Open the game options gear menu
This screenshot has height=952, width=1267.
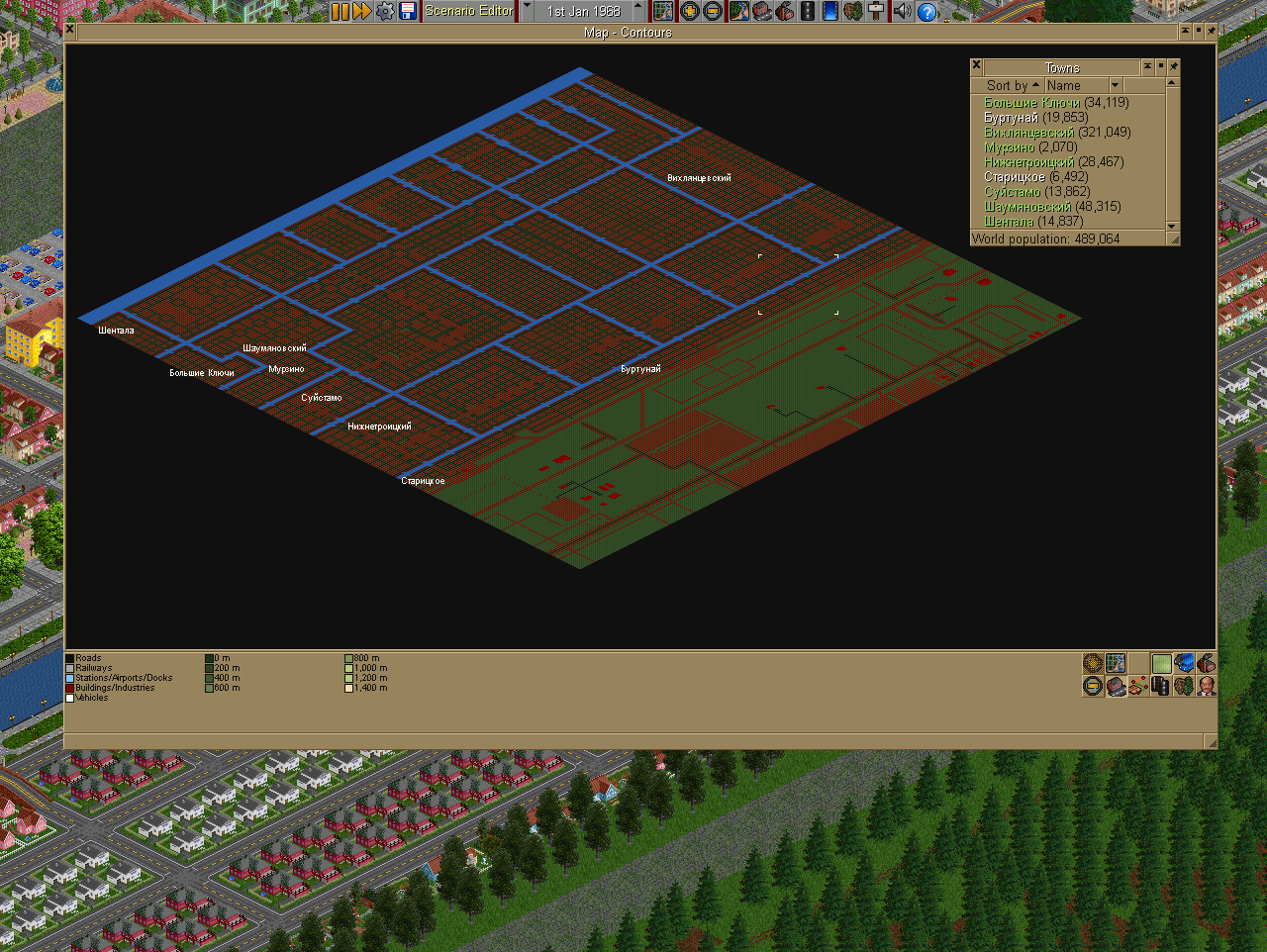click(385, 11)
